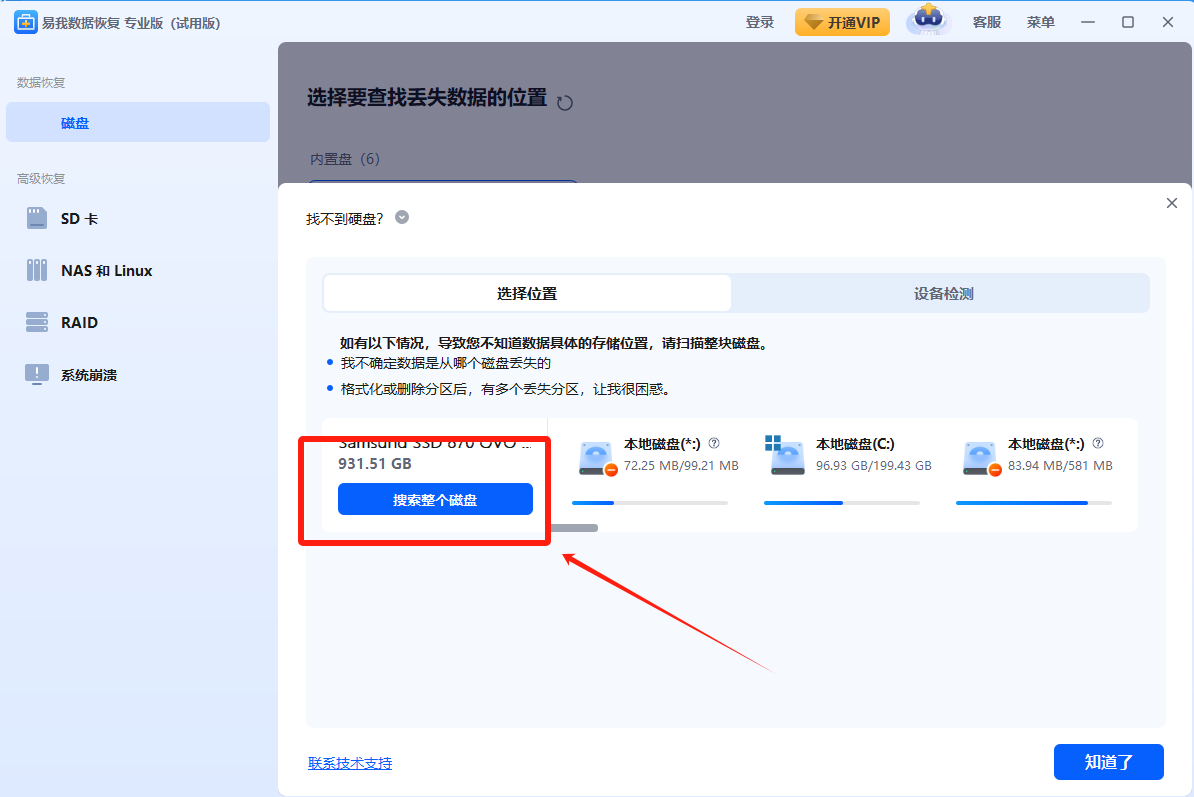The width and height of the screenshot is (1194, 797).
Task: Open the 联系技术支持 link
Action: [350, 763]
